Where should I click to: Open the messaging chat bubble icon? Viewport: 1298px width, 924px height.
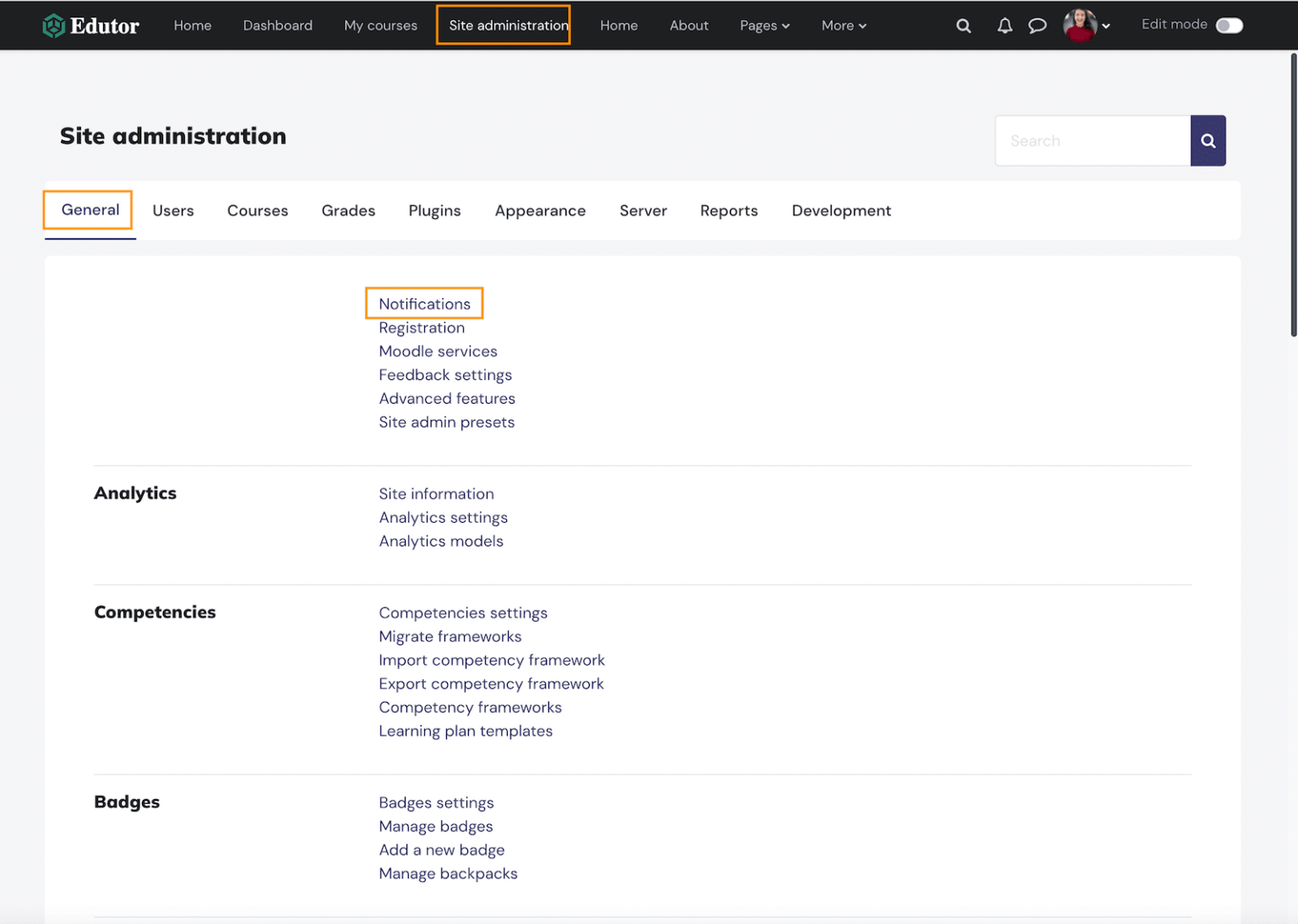1038,25
